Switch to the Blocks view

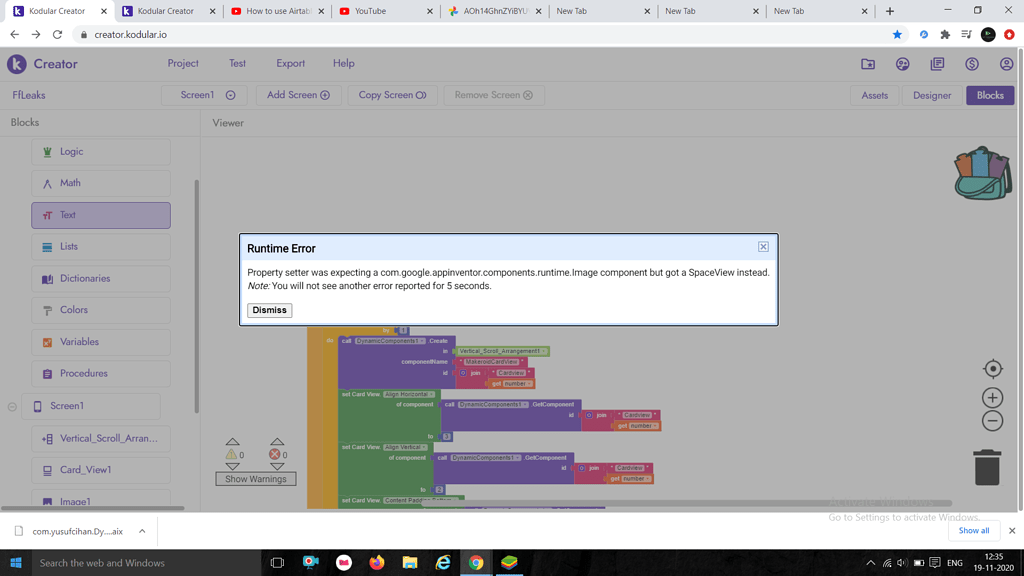pyautogui.click(x=990, y=95)
